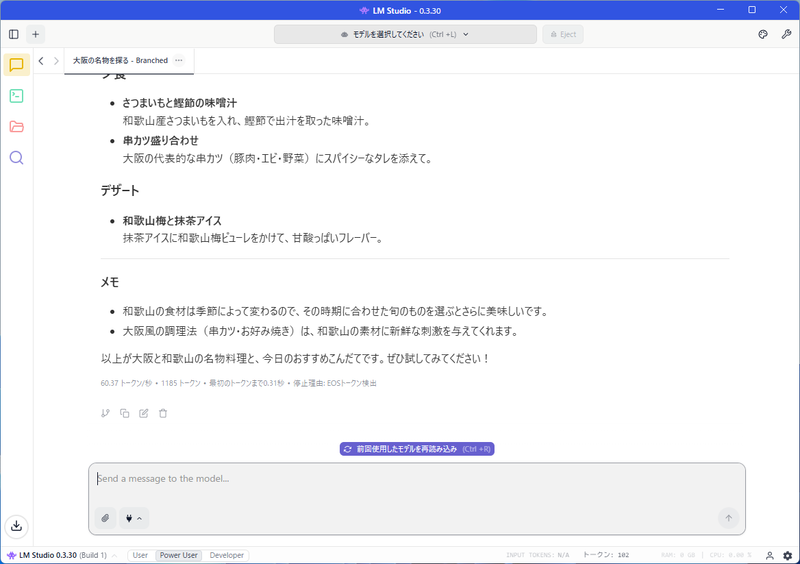Select the 大阪の名物を探る - Branched tab

click(120, 60)
